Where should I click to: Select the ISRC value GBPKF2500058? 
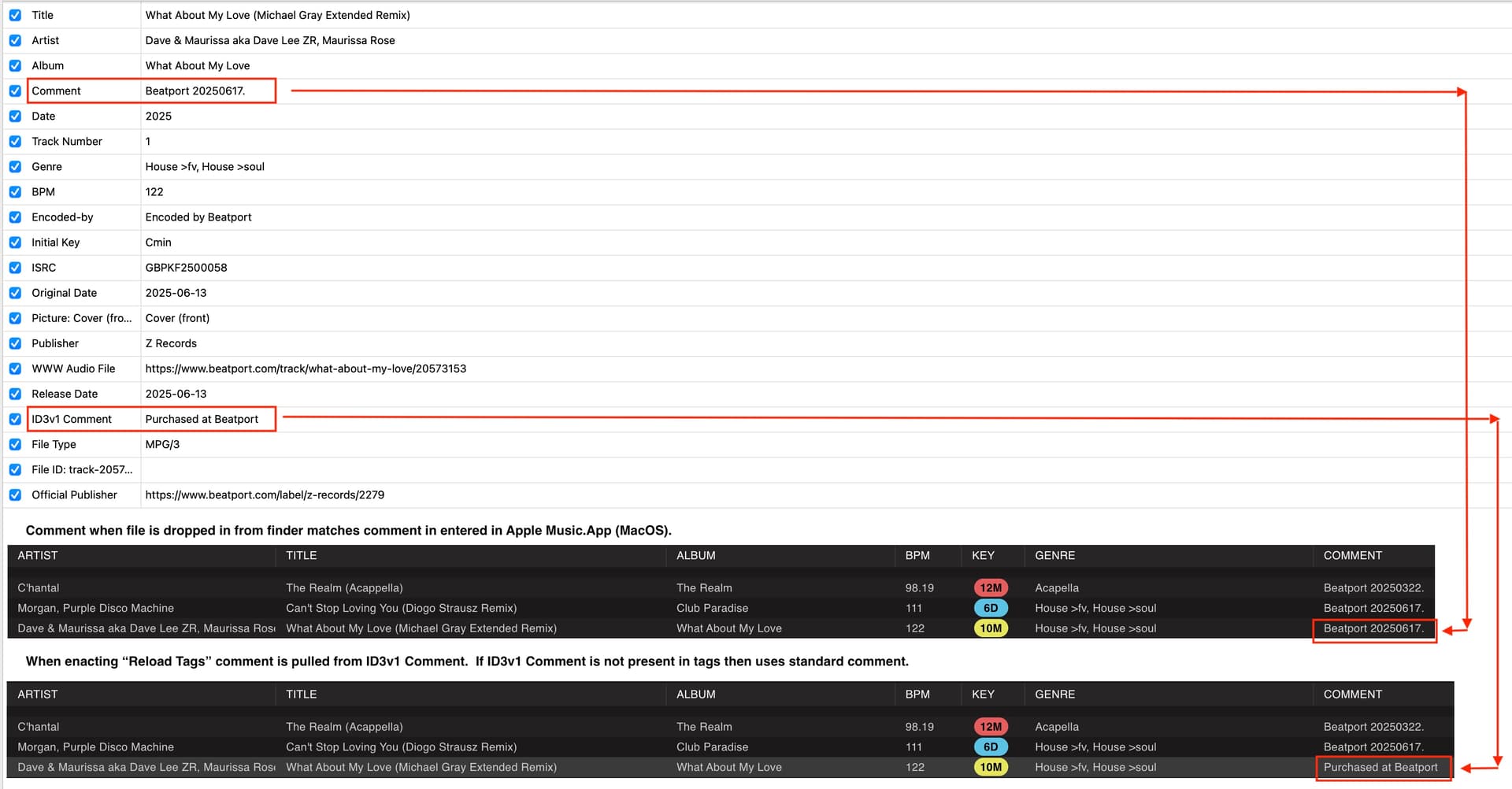[x=186, y=268]
